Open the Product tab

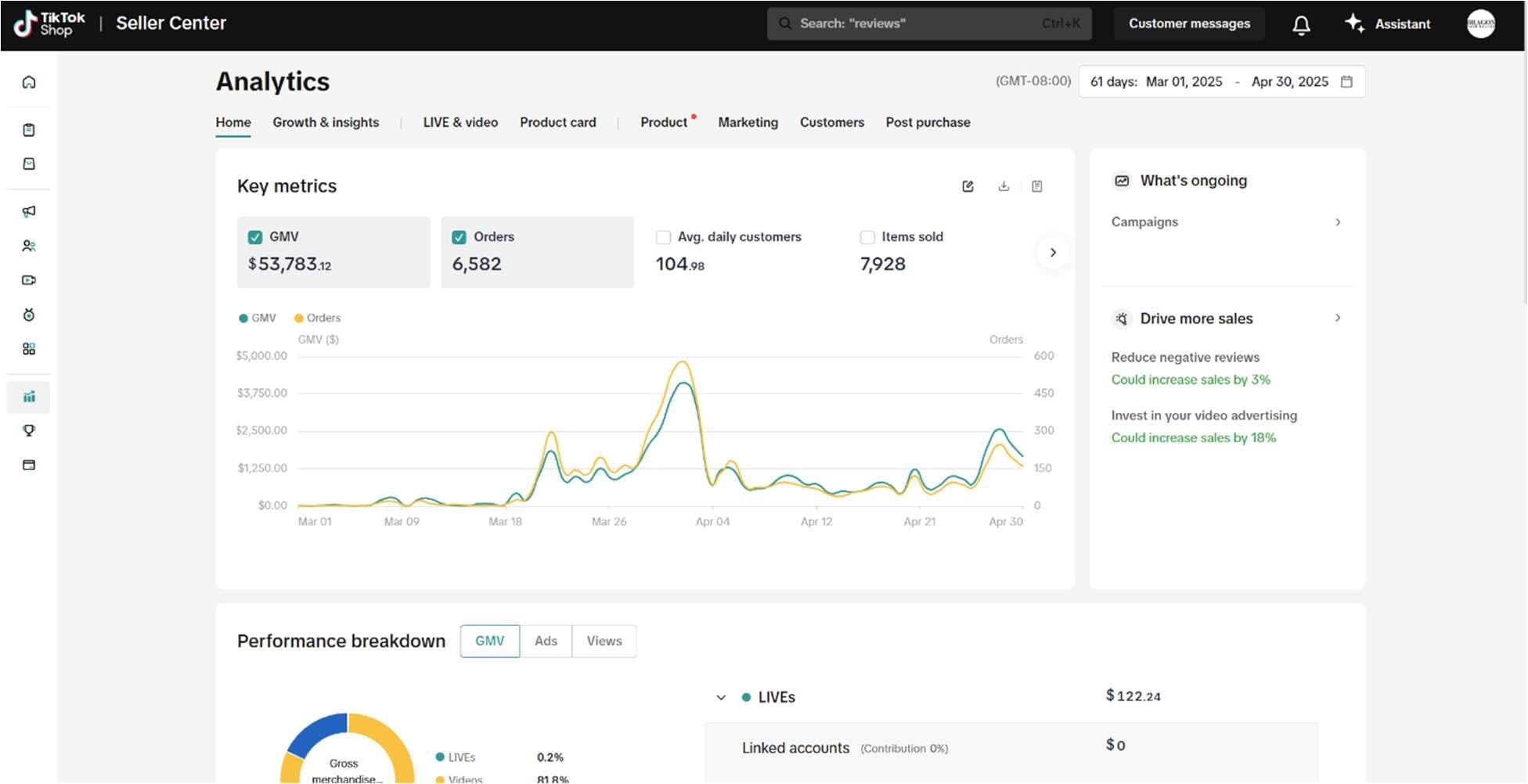664,122
